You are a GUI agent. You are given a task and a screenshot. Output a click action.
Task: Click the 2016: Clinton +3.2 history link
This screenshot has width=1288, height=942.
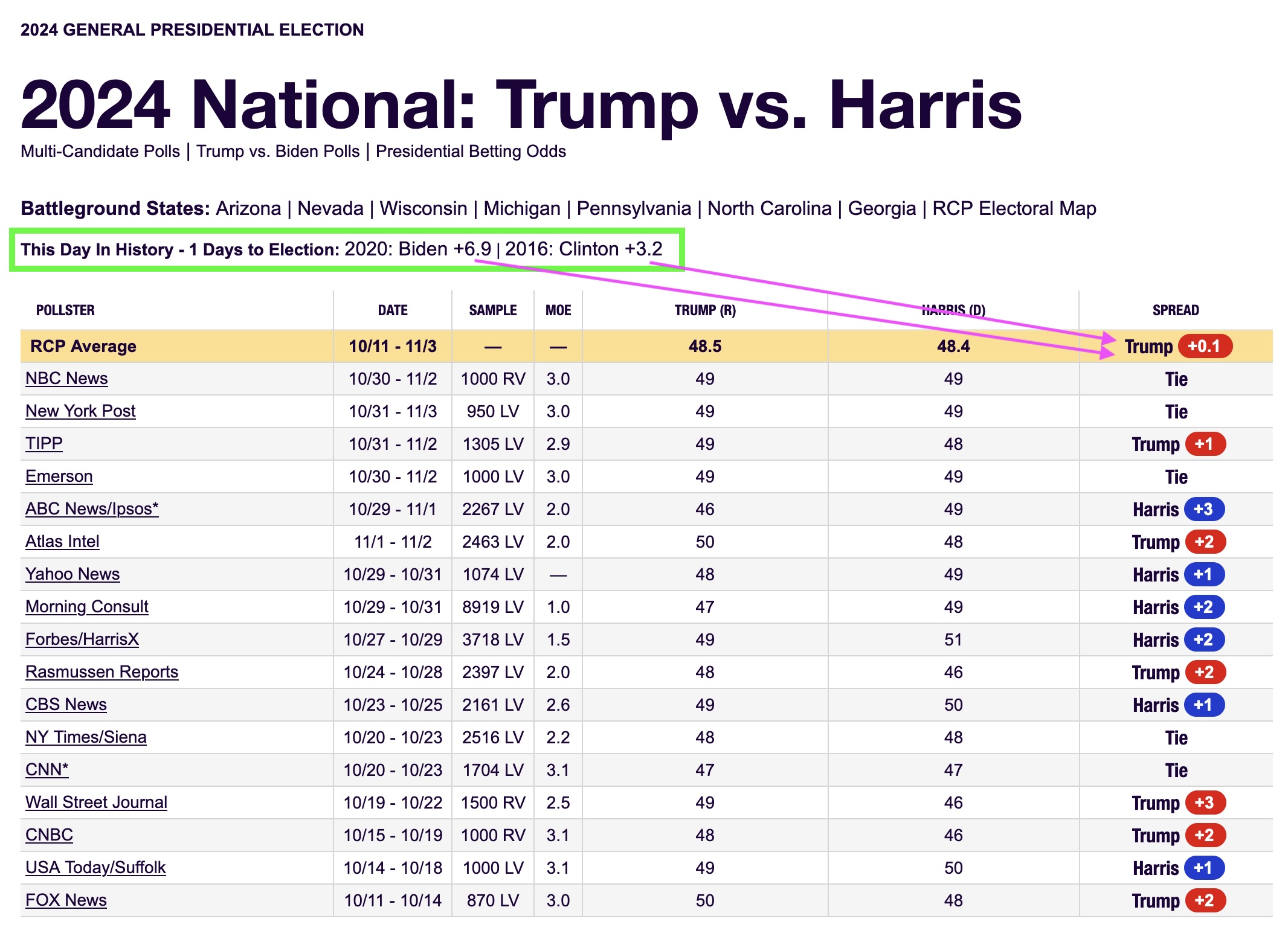pyautogui.click(x=584, y=249)
